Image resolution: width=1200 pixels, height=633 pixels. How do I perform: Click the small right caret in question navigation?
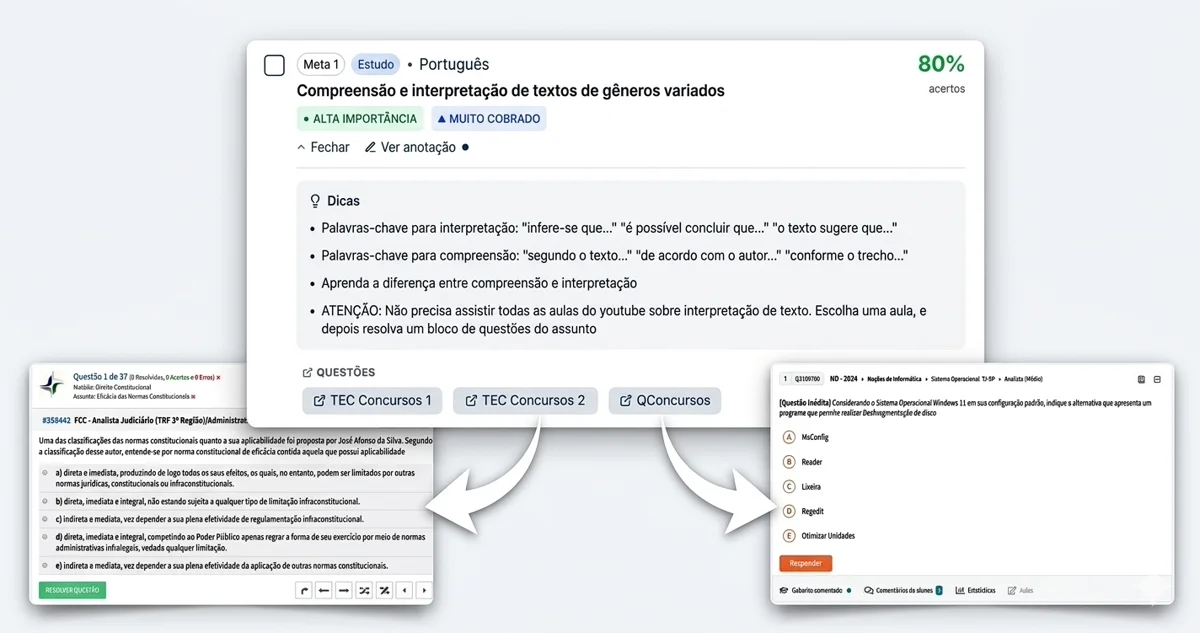tap(424, 590)
